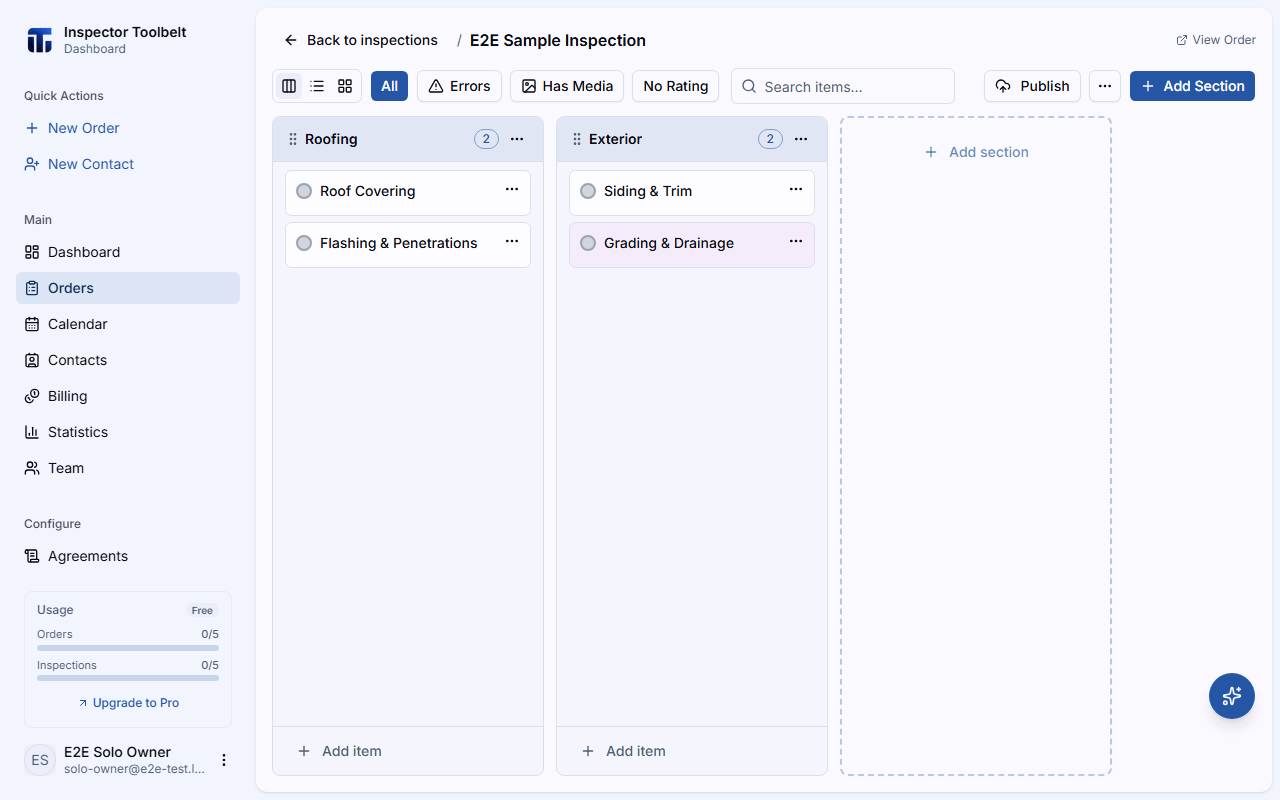Screen dimensions: 1280x800
Task: Click the Free plan badge
Action: point(202,610)
